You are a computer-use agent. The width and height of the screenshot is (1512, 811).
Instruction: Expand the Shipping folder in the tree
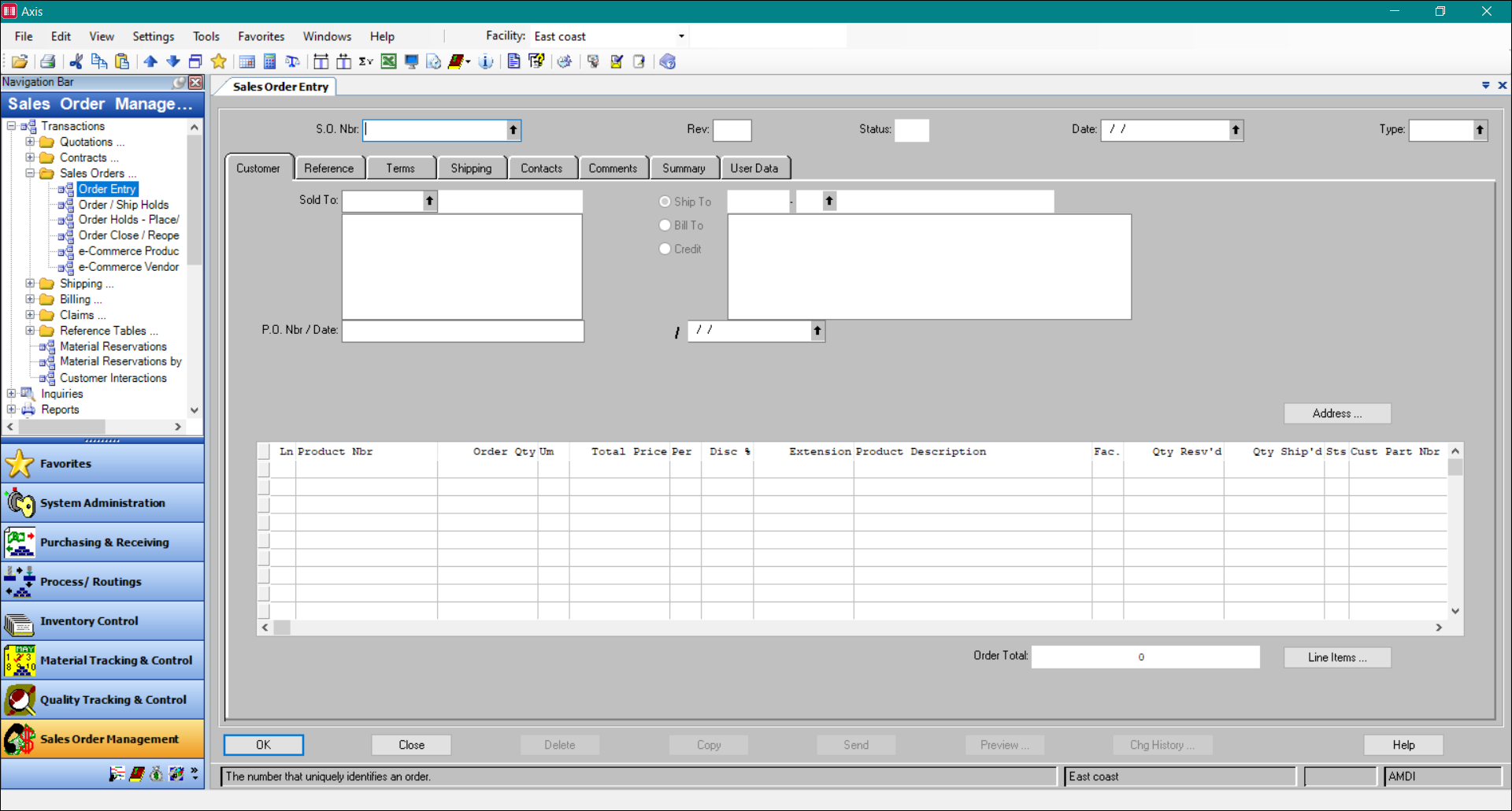(31, 283)
